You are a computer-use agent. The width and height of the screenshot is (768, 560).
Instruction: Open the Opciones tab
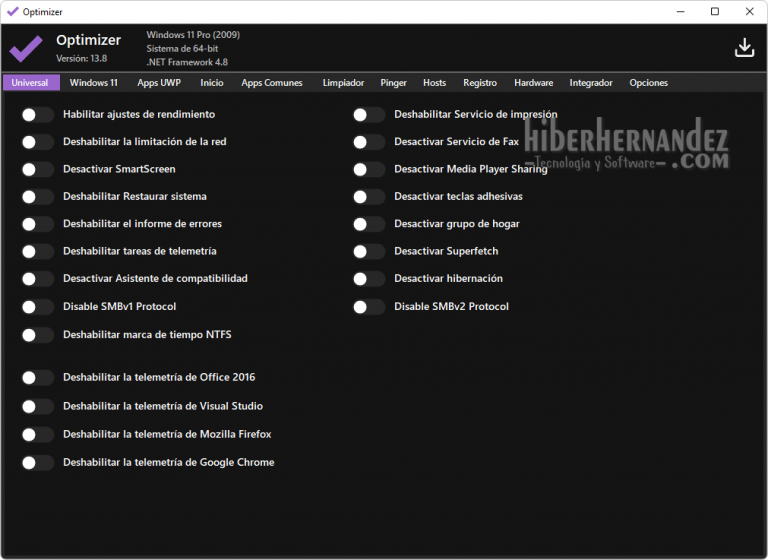pos(648,83)
